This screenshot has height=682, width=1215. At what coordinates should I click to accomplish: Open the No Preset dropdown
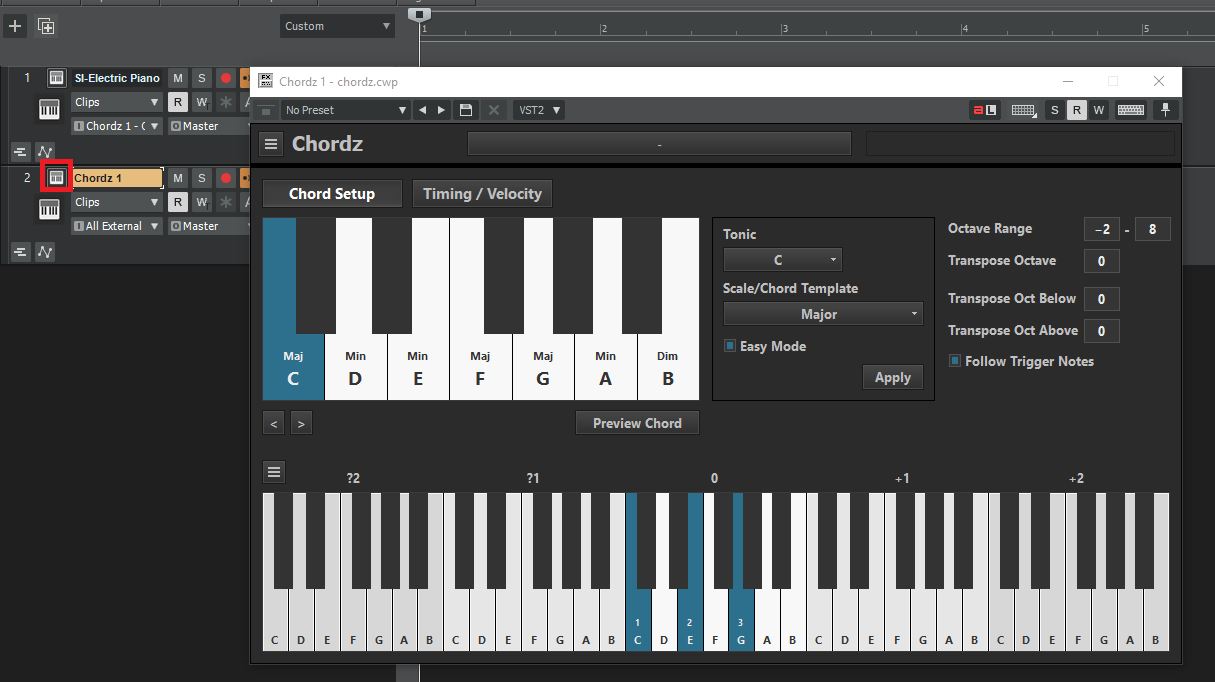[346, 110]
